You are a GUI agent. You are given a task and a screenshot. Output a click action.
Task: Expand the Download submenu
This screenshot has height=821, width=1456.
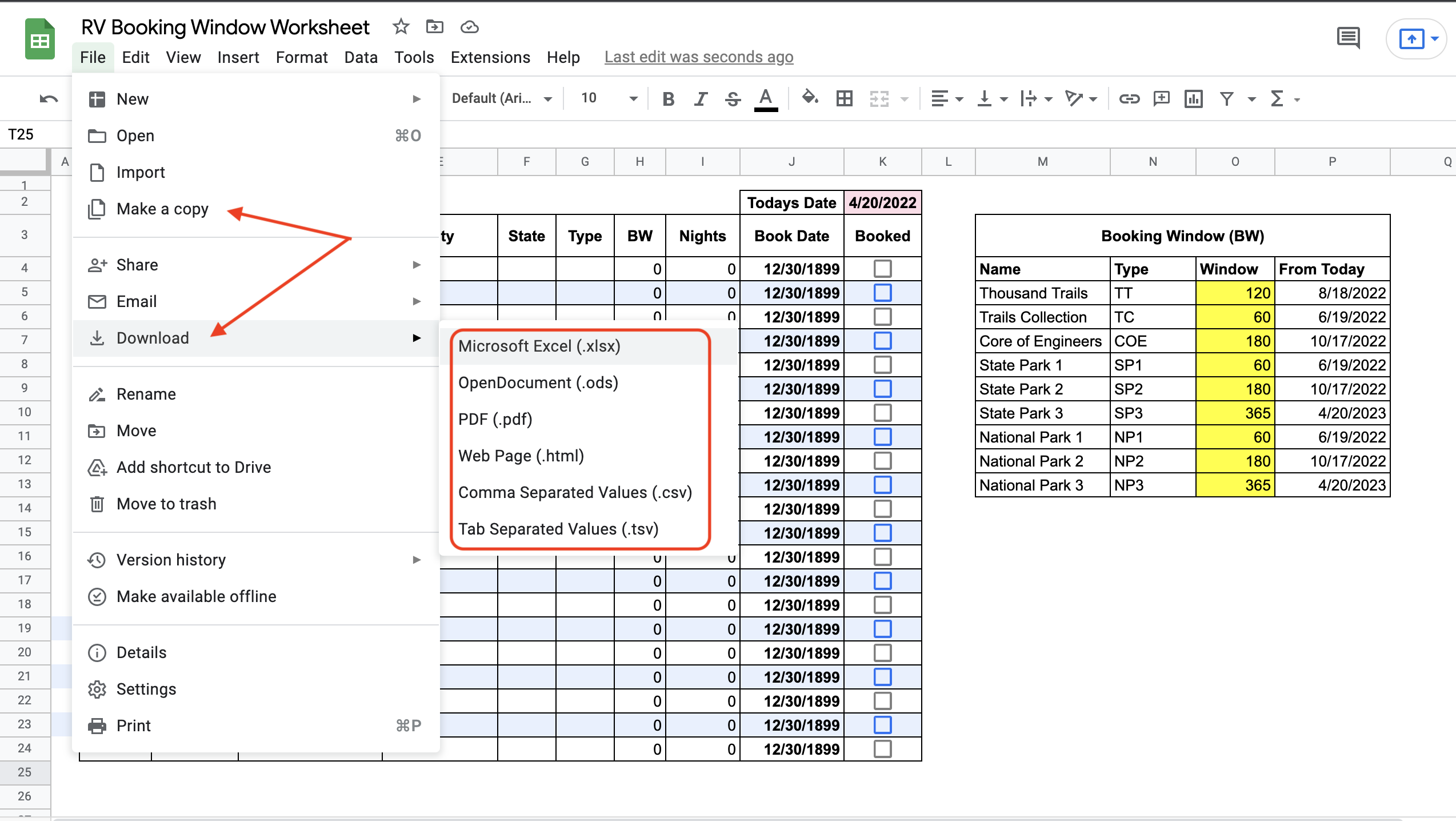pyautogui.click(x=256, y=338)
